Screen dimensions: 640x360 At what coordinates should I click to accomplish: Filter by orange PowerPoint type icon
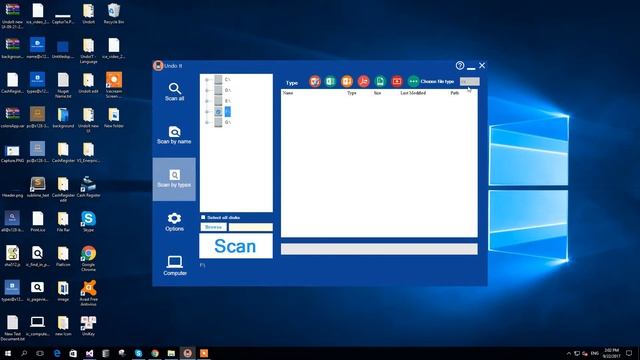[347, 82]
